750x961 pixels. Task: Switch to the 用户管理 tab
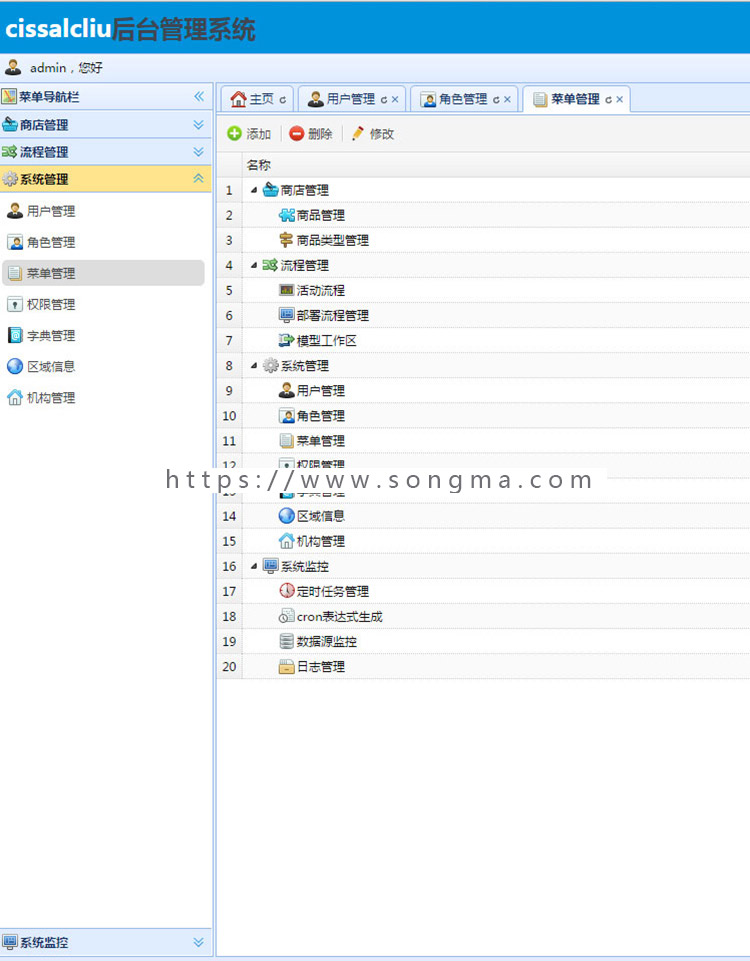(x=350, y=99)
